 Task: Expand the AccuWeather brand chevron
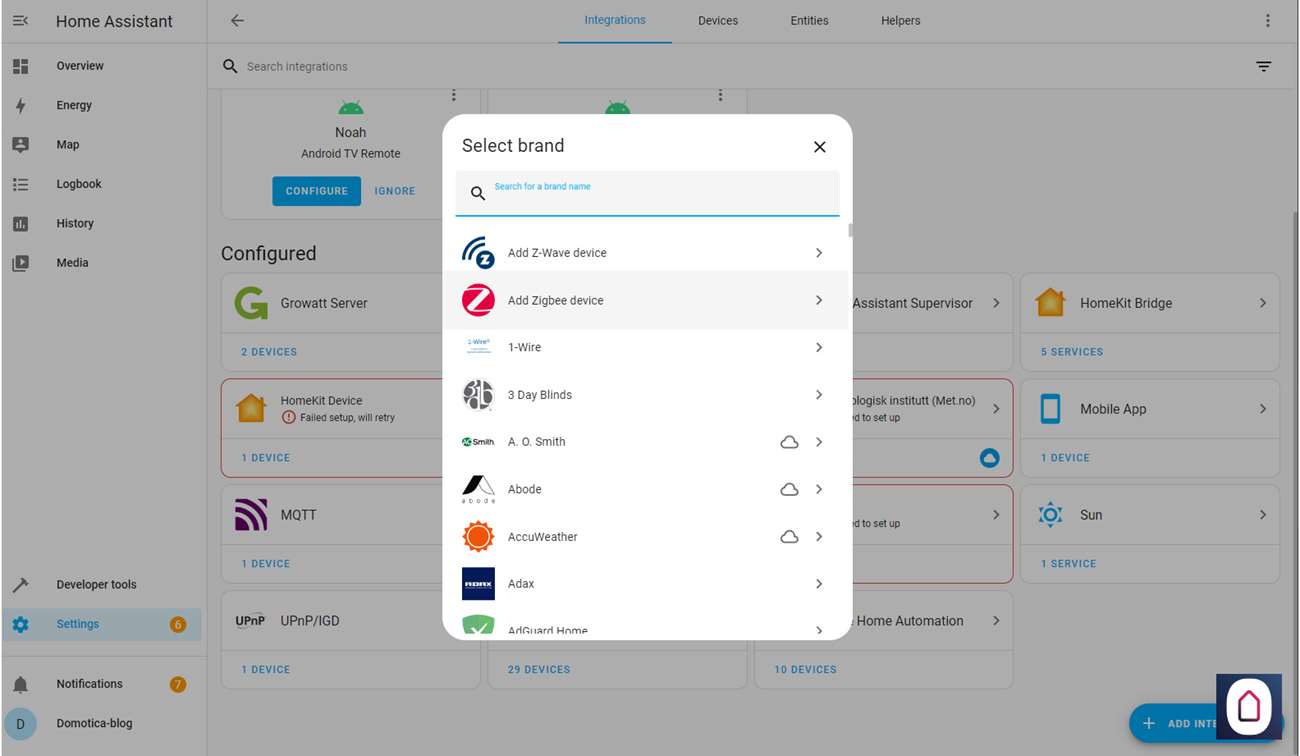(x=819, y=537)
